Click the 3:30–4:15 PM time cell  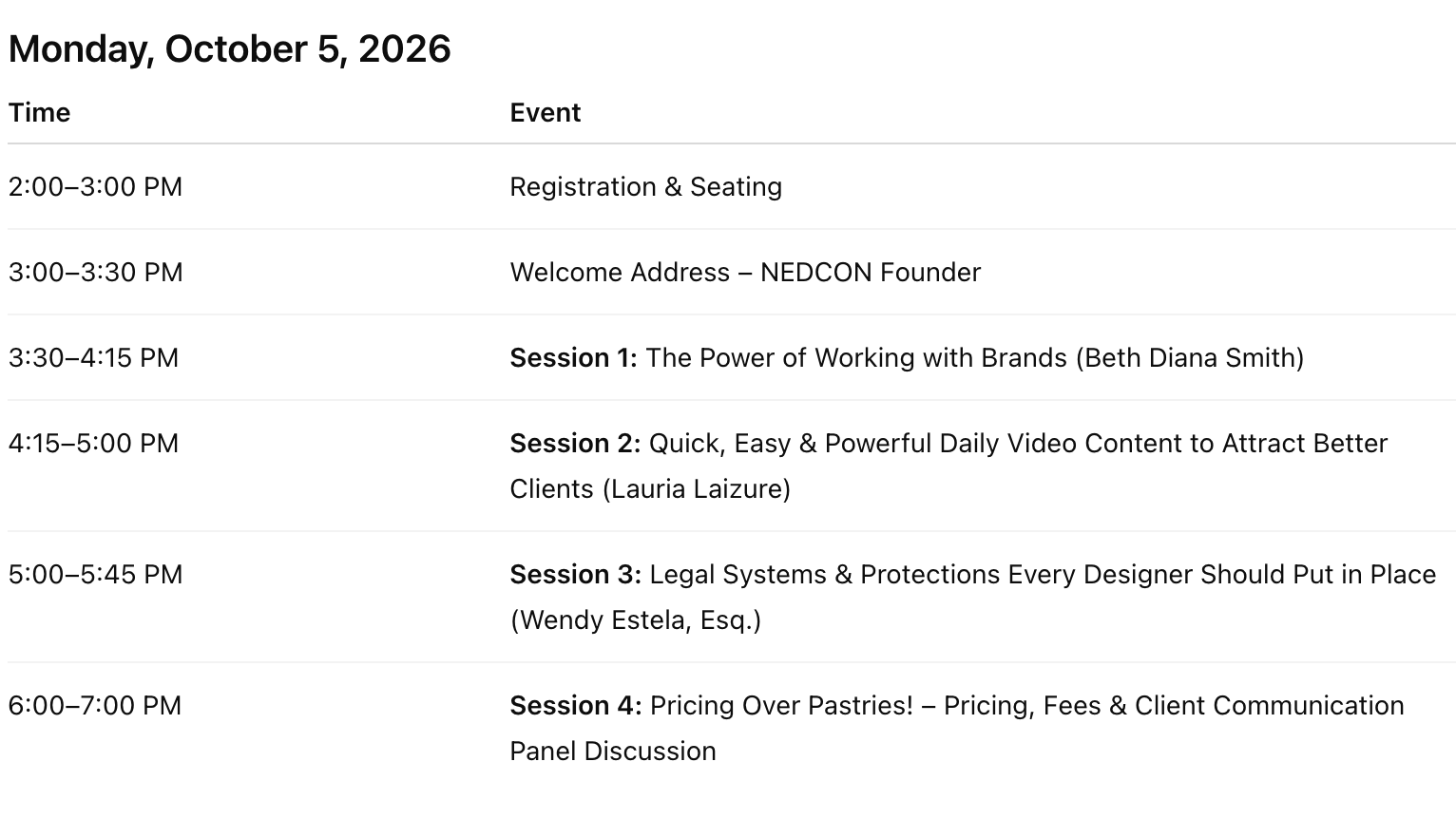click(93, 357)
